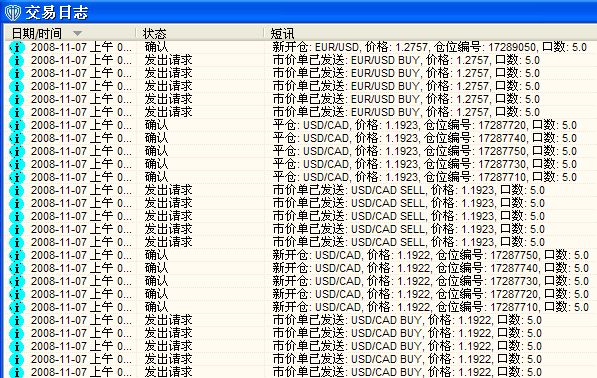The width and height of the screenshot is (597, 378).
Task: Click 确认 status in 平仓 17287710 row
Action: point(156,177)
